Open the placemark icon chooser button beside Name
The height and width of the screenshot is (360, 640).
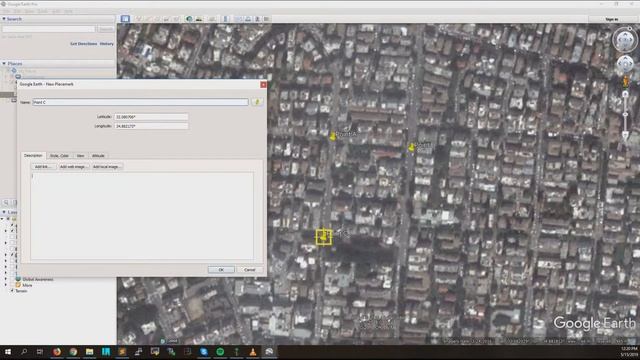pyautogui.click(x=257, y=102)
